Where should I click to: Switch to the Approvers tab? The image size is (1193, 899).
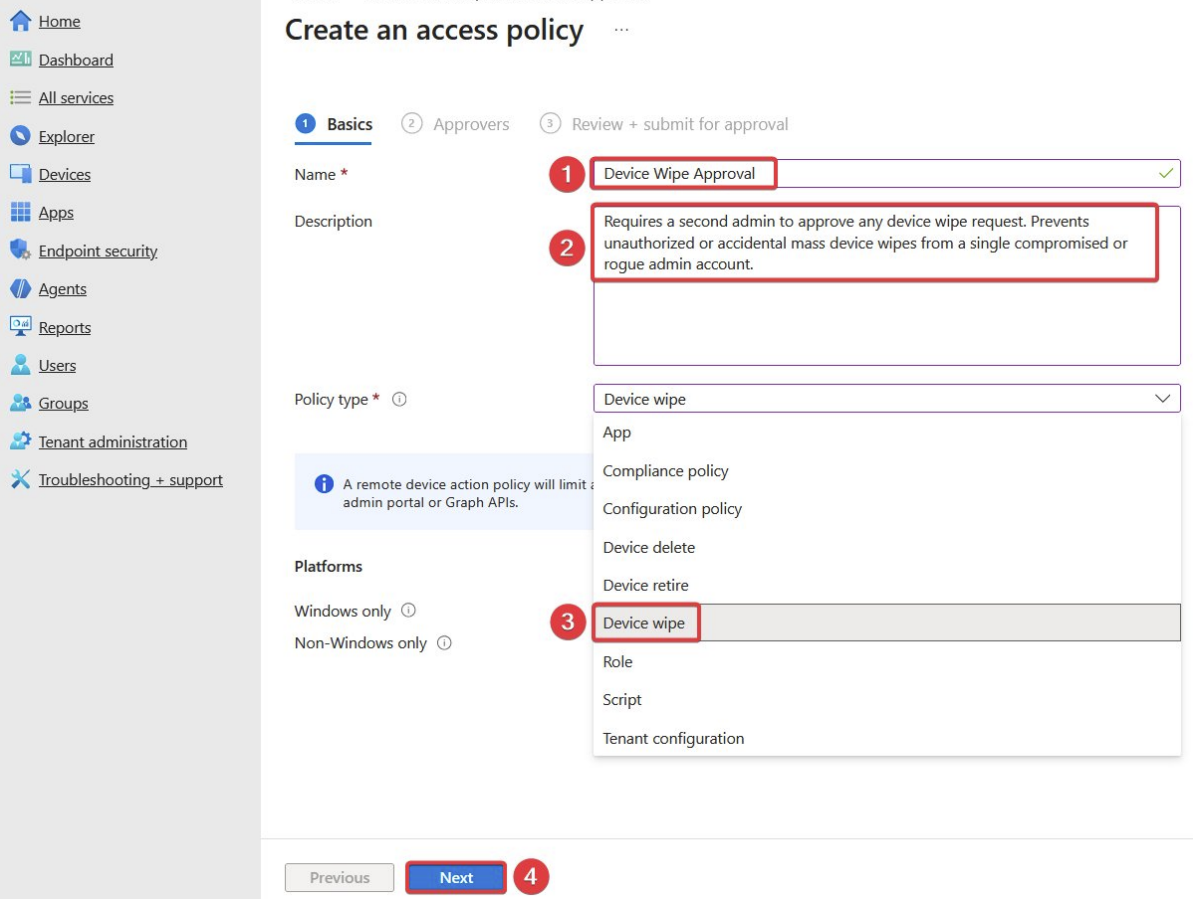pyautogui.click(x=470, y=123)
